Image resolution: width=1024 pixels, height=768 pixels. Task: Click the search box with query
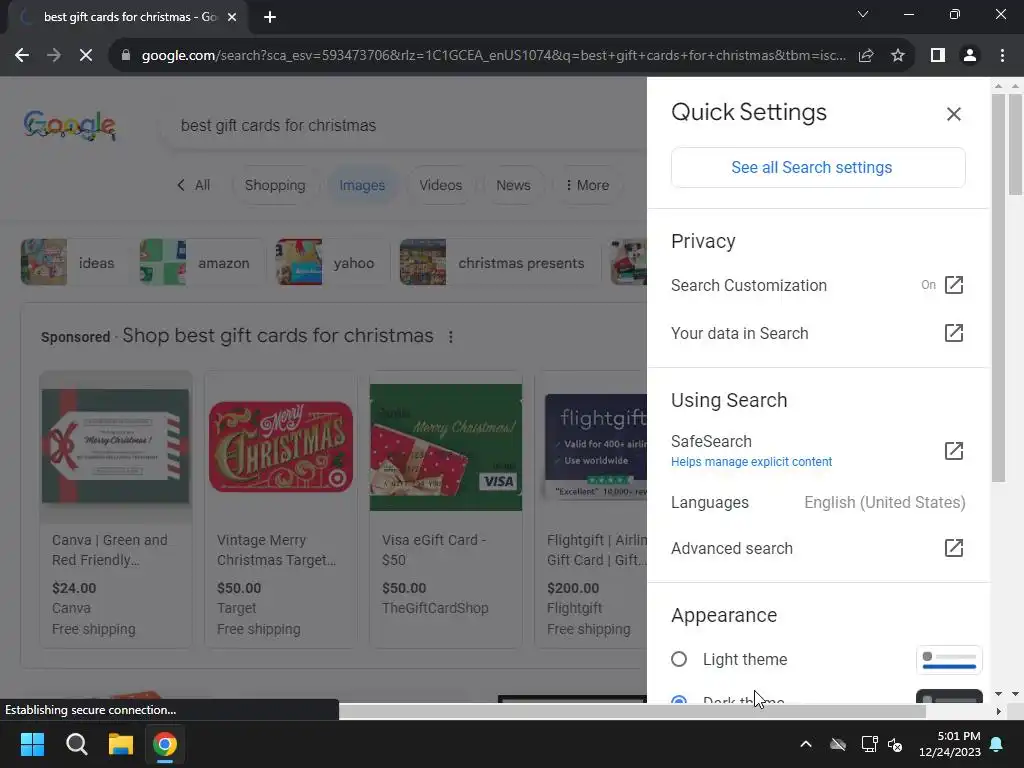(x=405, y=125)
